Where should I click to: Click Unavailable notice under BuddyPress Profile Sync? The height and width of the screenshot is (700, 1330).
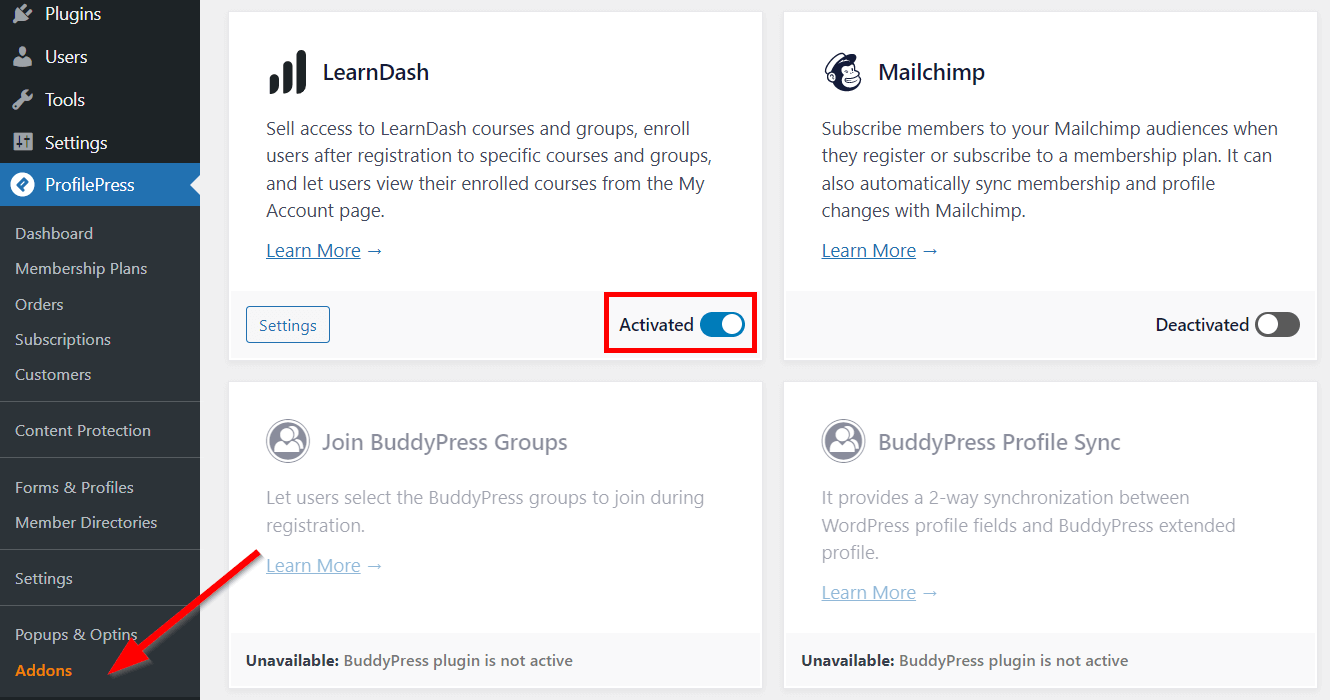965,660
